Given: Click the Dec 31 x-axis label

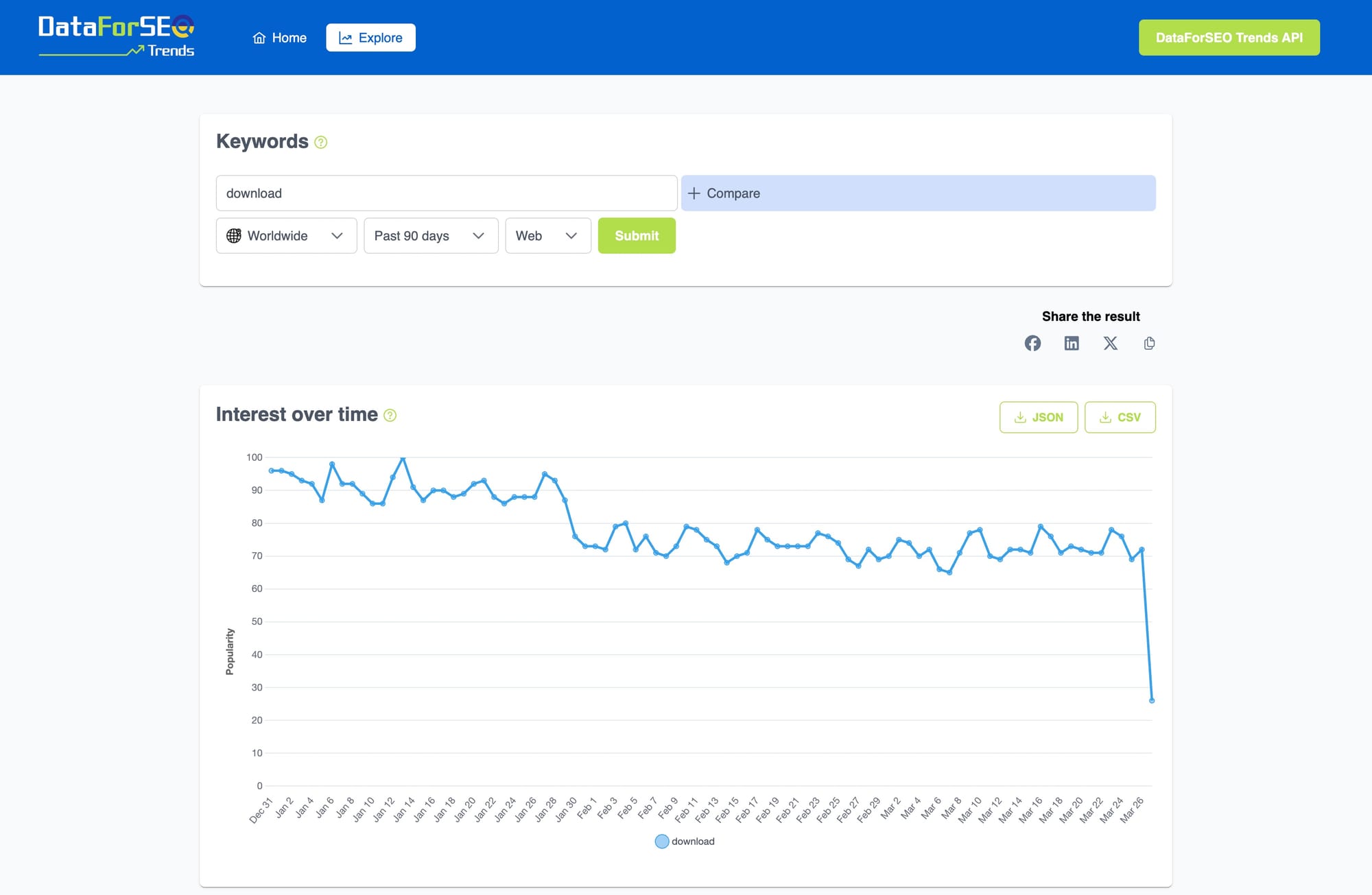Looking at the screenshot, I should click(x=261, y=810).
